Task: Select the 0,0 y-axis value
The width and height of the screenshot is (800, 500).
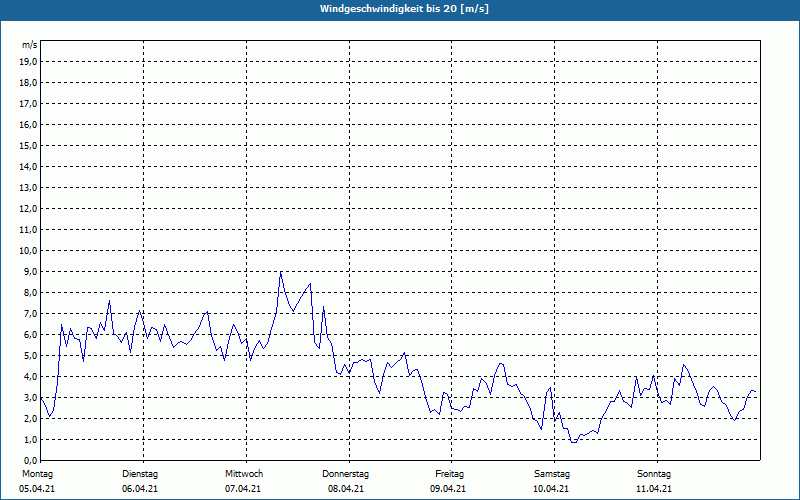Action: pos(31,460)
